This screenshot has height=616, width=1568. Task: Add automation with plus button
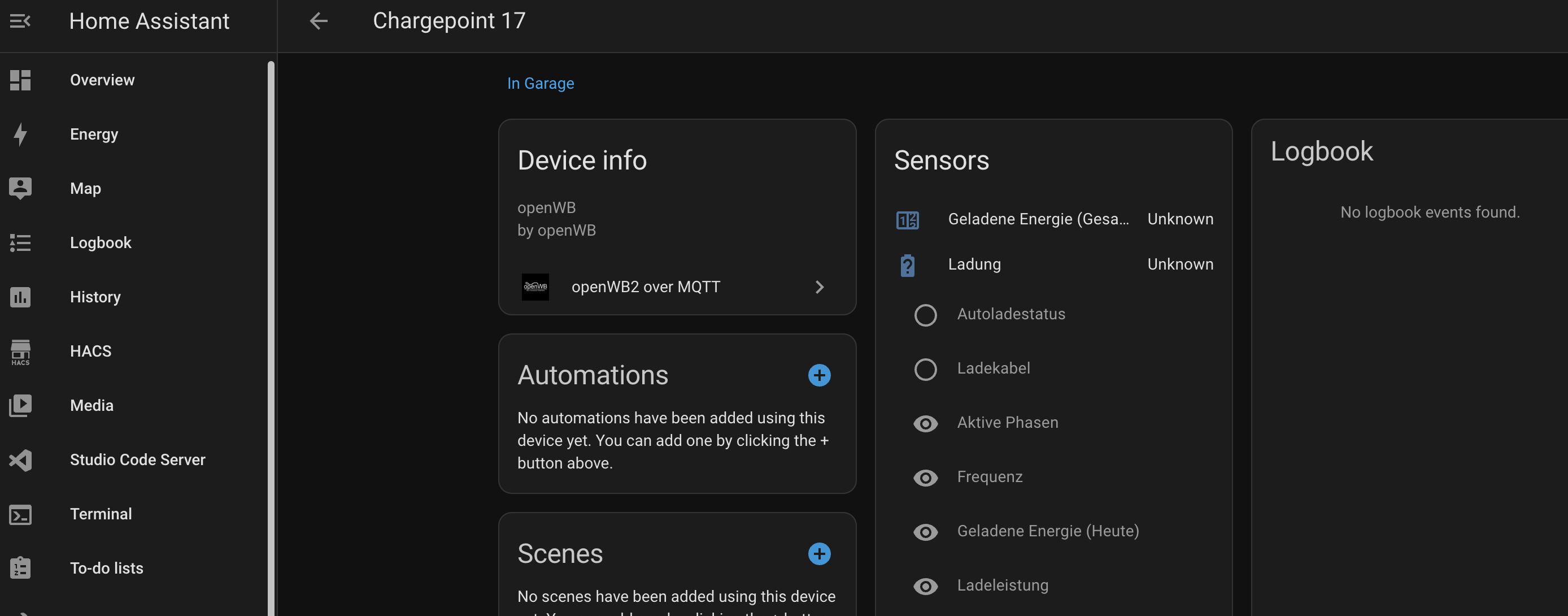pos(818,375)
